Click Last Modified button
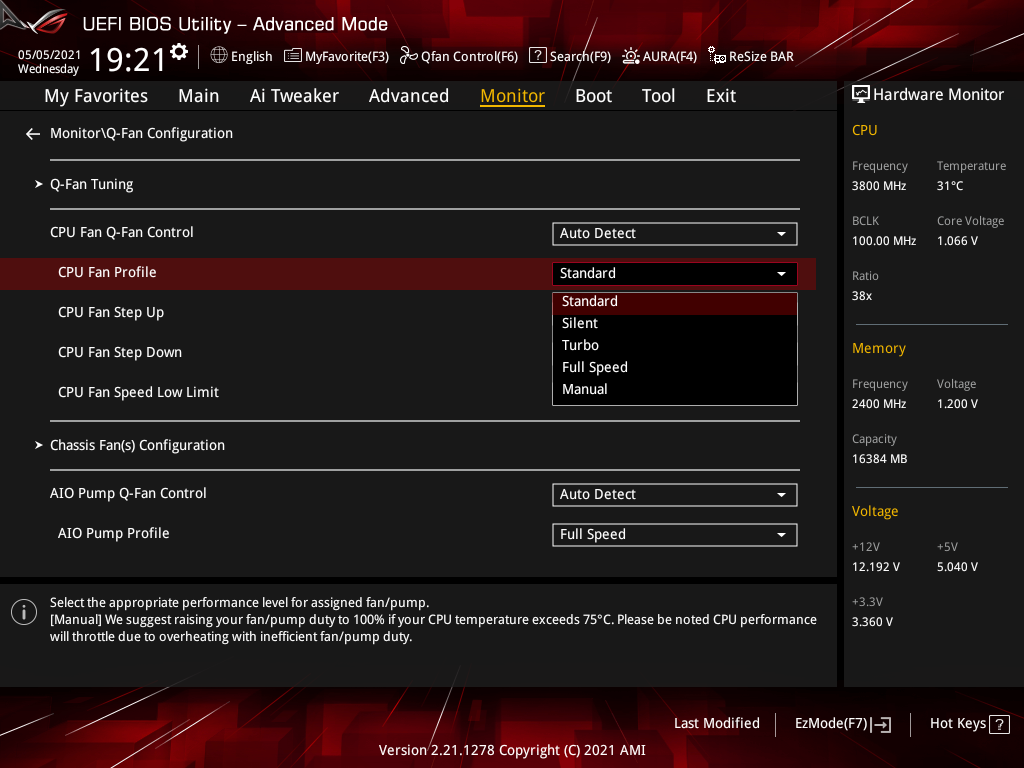Image resolution: width=1024 pixels, height=768 pixels. pos(716,724)
